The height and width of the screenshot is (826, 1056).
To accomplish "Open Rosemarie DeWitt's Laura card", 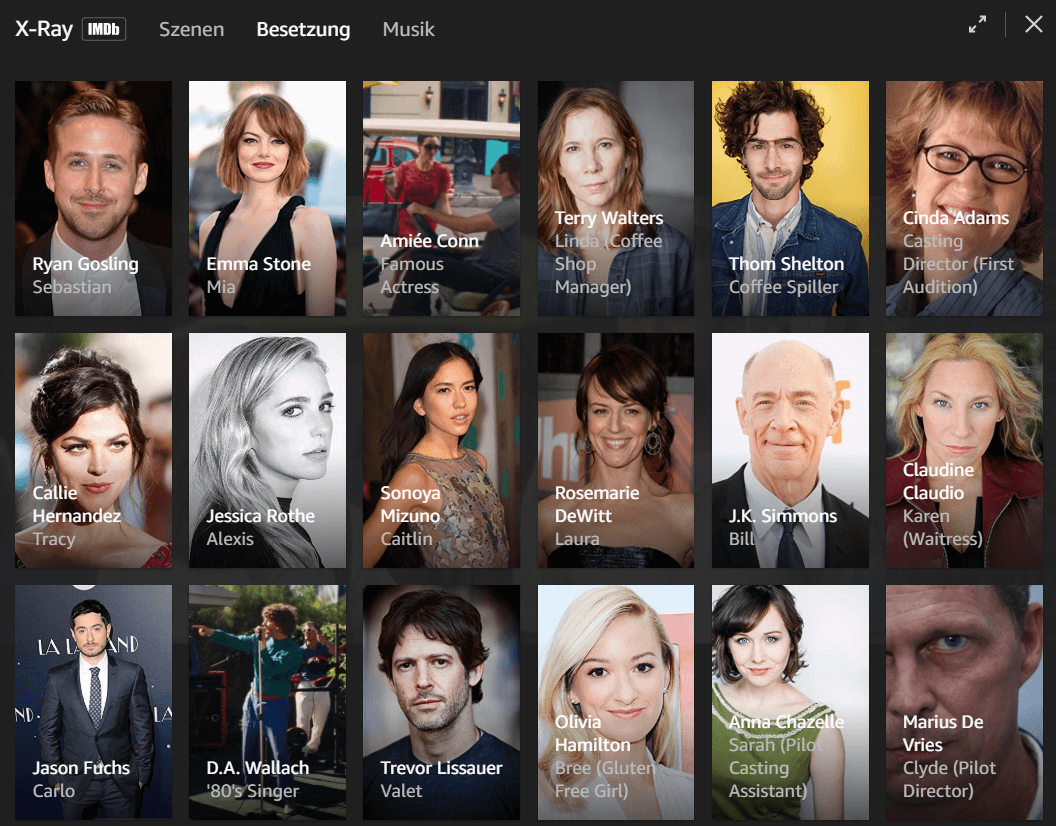I will (616, 451).
